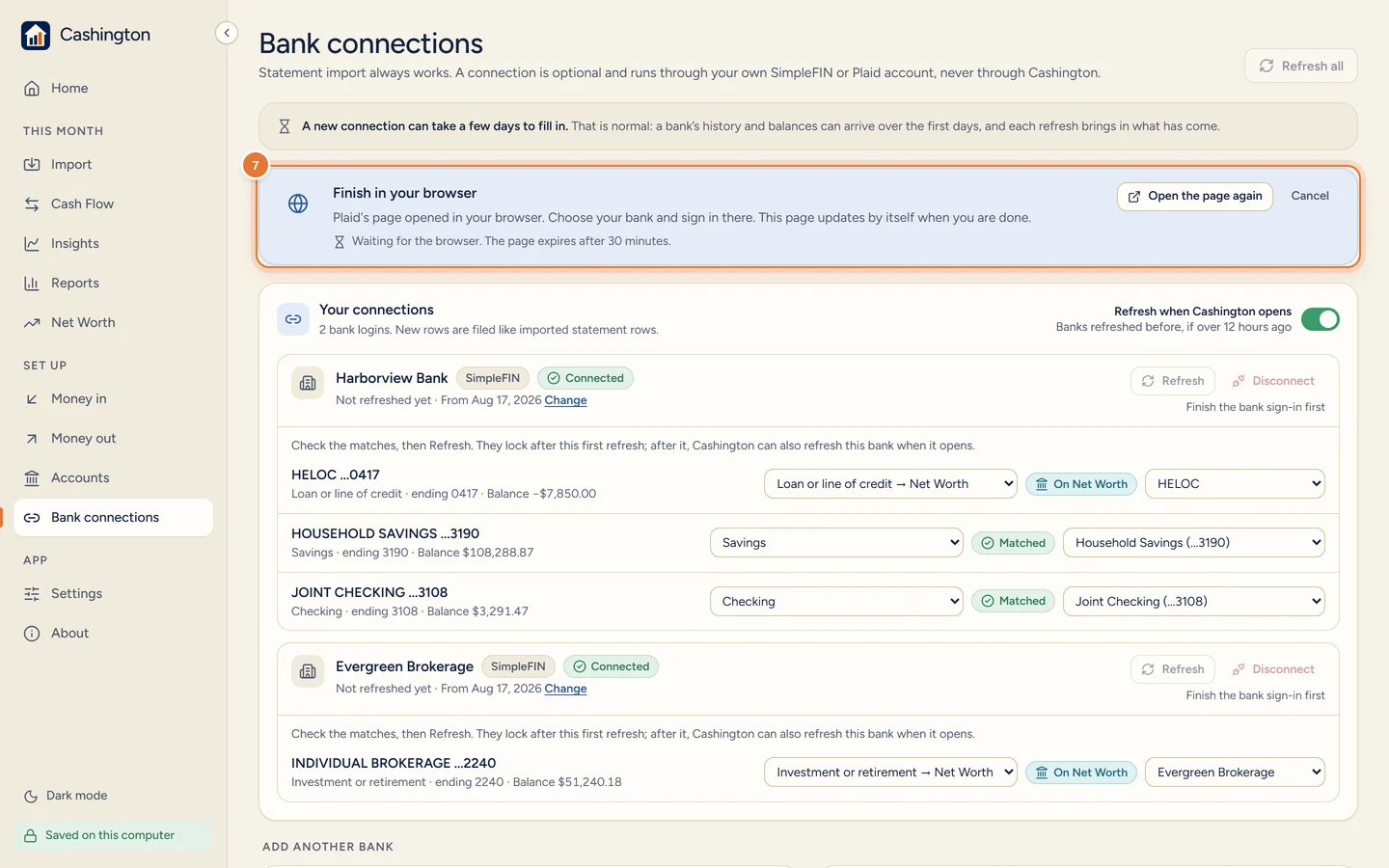Open the Checking type dropdown
The height and width of the screenshot is (868, 1389).
[836, 602]
